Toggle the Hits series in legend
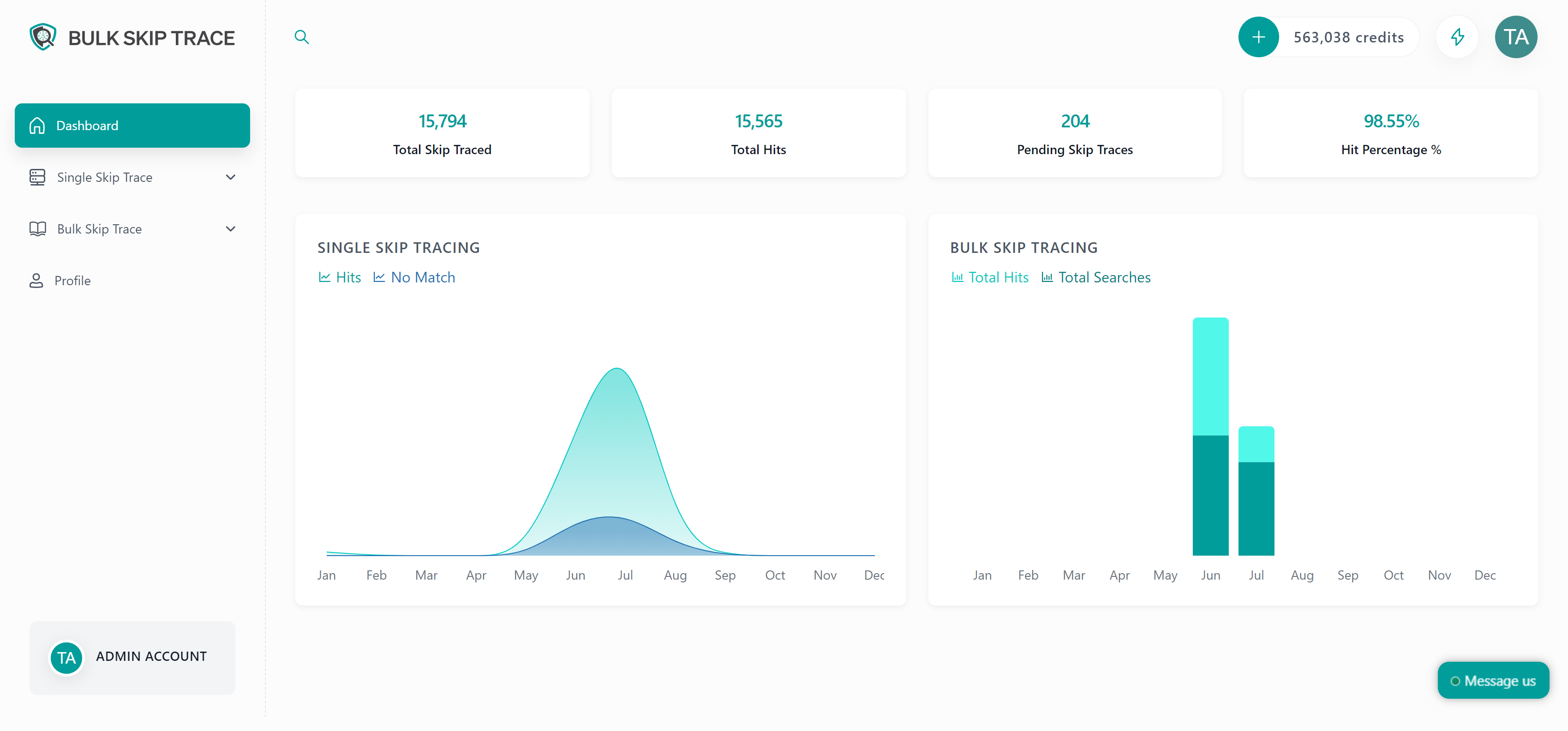The width and height of the screenshot is (1568, 731). pos(340,277)
